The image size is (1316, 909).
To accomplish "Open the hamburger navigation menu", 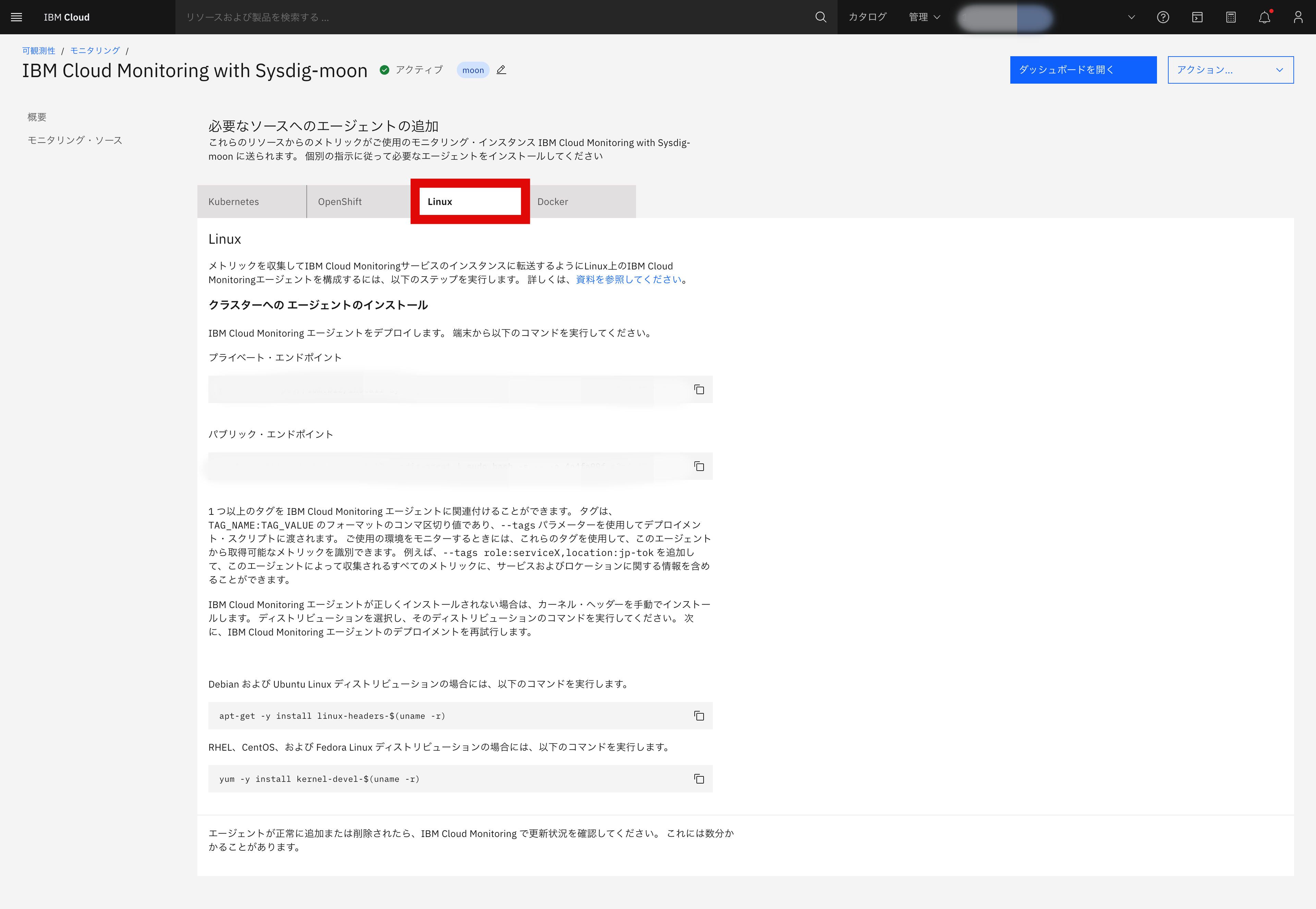I will point(16,17).
